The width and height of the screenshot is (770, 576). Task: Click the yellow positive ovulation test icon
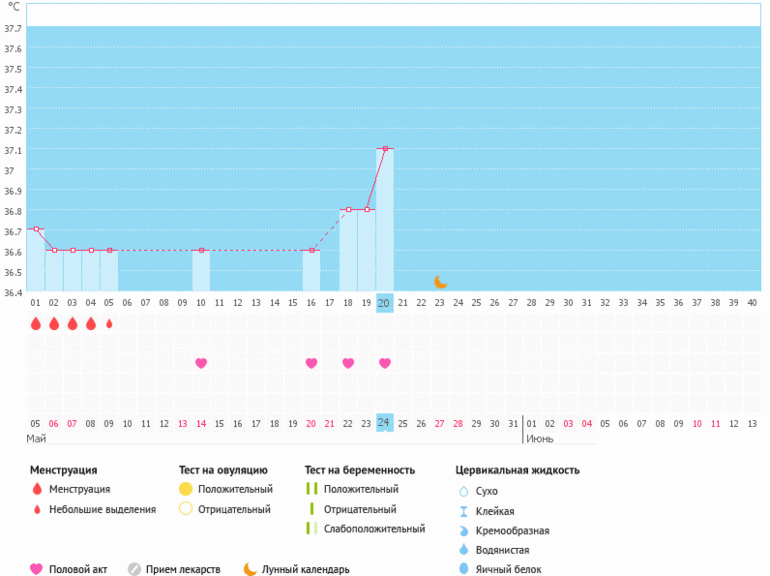pos(185,489)
